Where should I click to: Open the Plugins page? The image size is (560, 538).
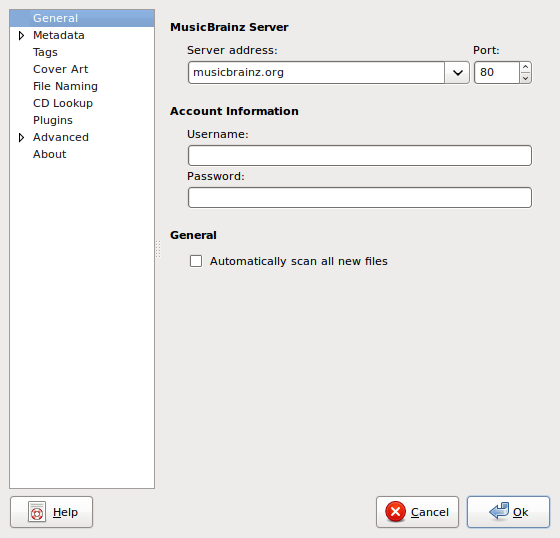(x=53, y=120)
